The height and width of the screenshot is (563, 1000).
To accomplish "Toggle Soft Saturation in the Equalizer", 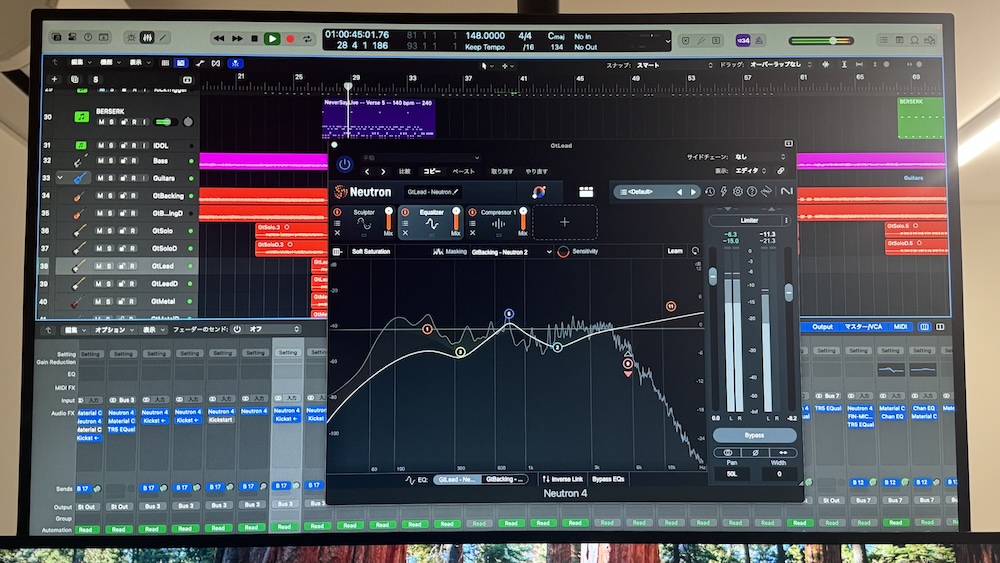I will tap(371, 252).
